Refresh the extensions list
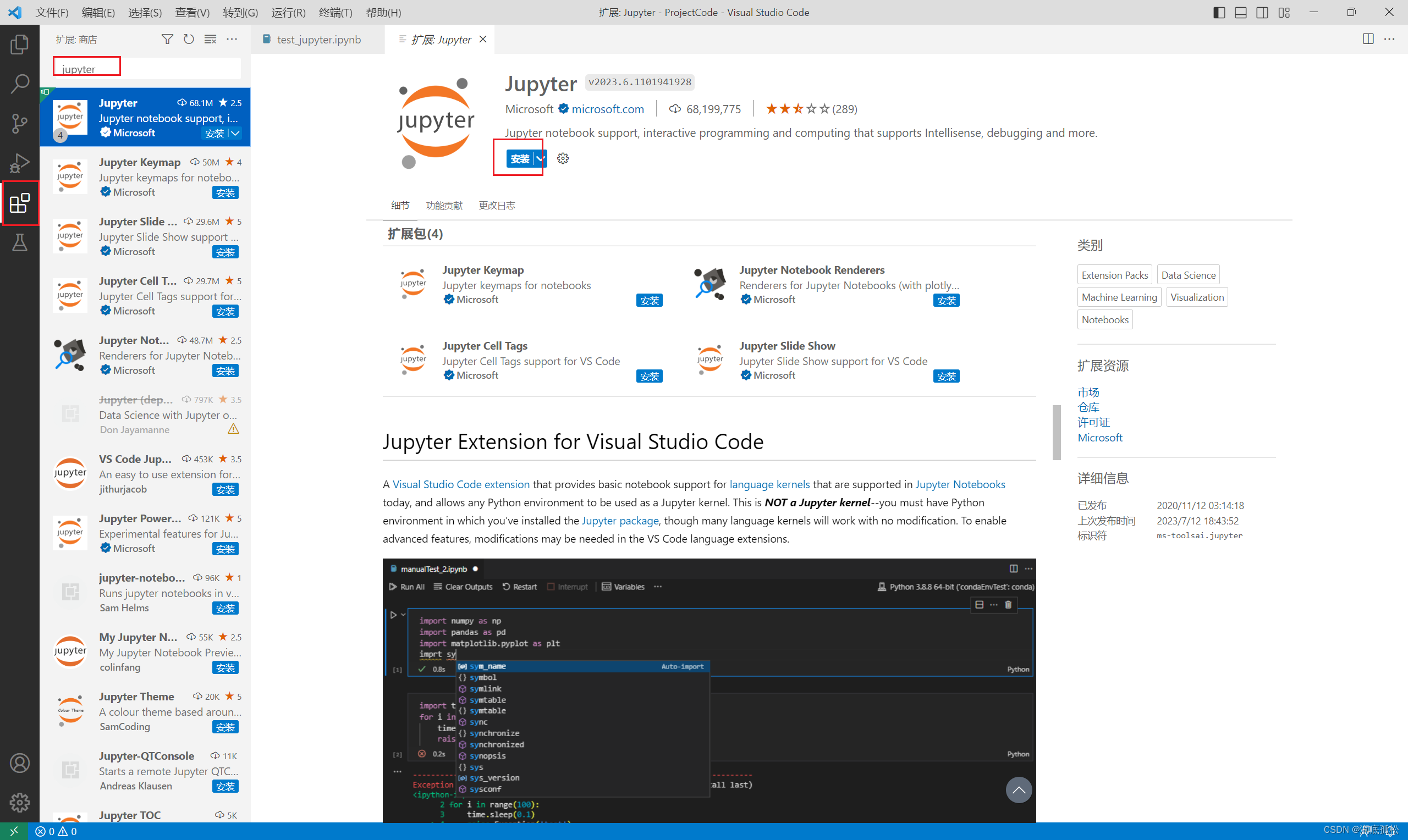The width and height of the screenshot is (1408, 840). click(x=189, y=39)
